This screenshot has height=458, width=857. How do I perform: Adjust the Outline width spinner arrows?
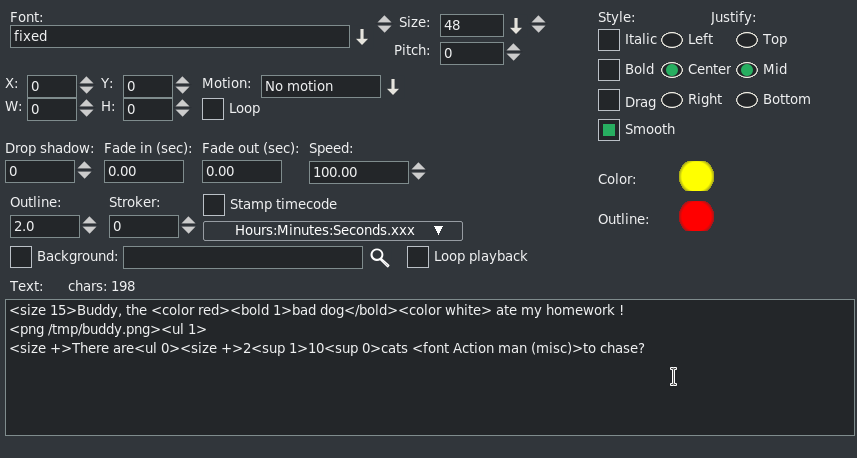coord(90,227)
